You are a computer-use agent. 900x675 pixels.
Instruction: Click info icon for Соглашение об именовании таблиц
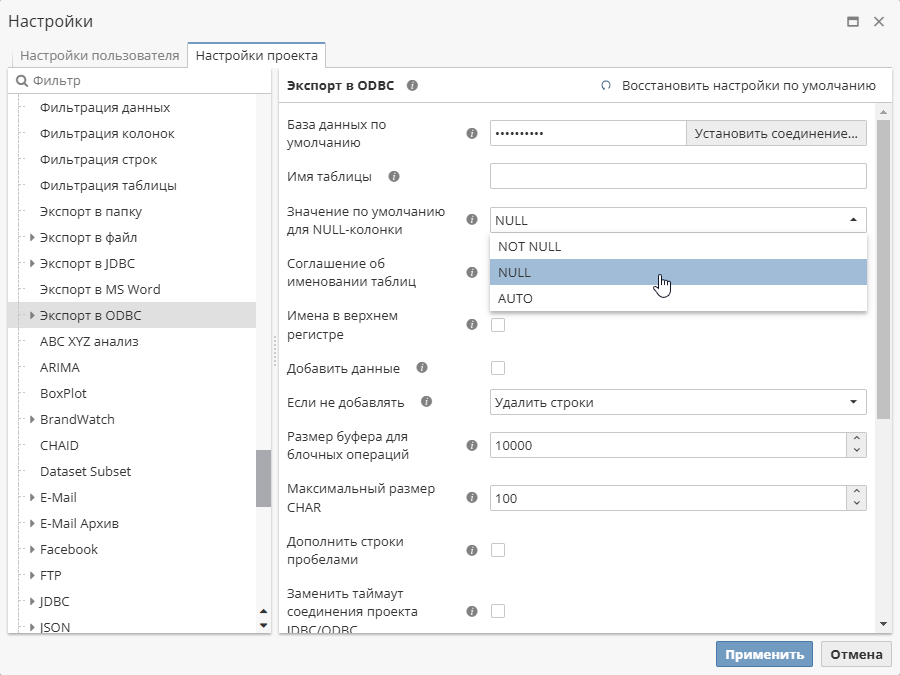point(472,272)
